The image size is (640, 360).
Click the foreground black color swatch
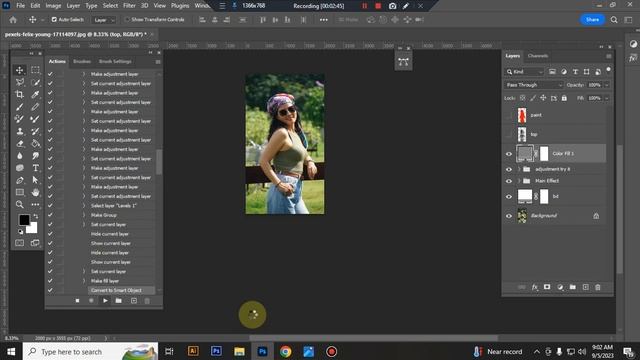(x=24, y=220)
